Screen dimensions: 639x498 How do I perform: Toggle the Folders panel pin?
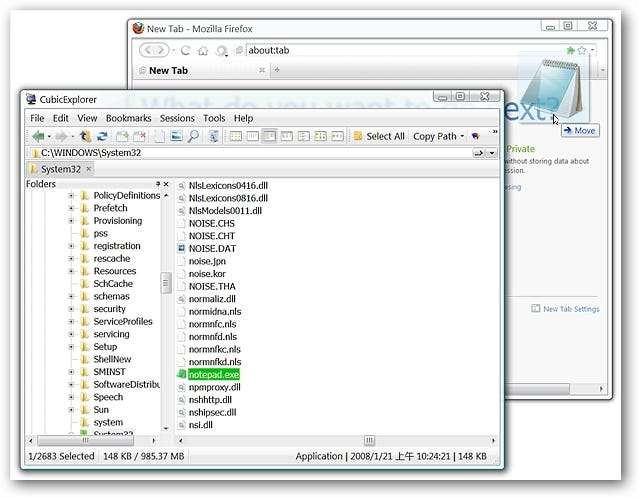[158, 184]
